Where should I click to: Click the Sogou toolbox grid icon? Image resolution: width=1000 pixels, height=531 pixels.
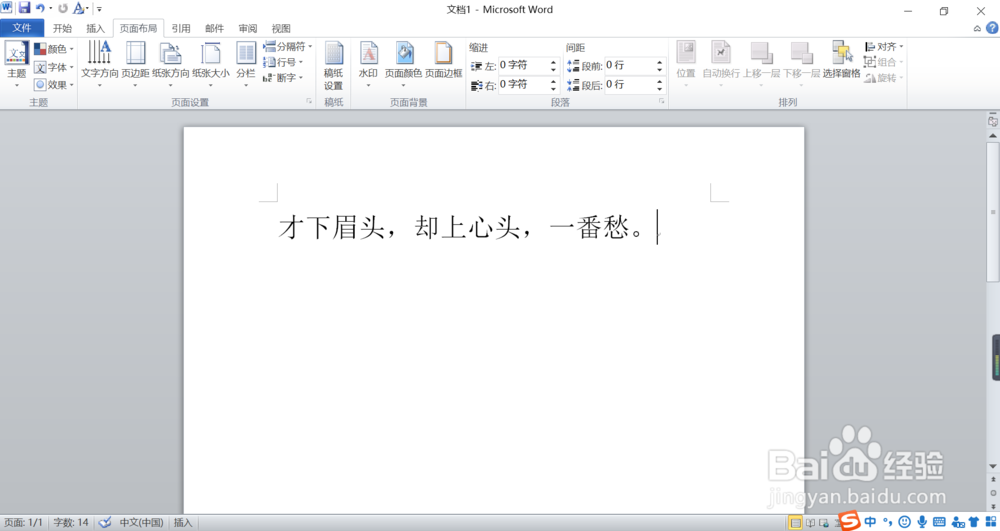click(990, 522)
